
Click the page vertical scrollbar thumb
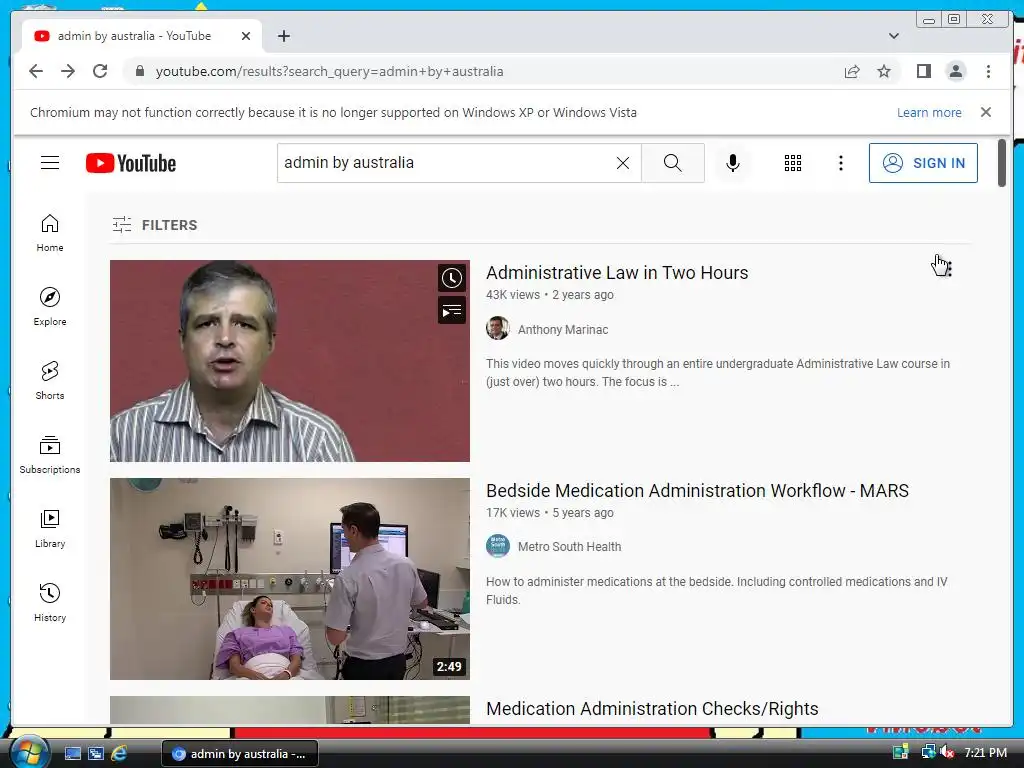tap(1002, 163)
